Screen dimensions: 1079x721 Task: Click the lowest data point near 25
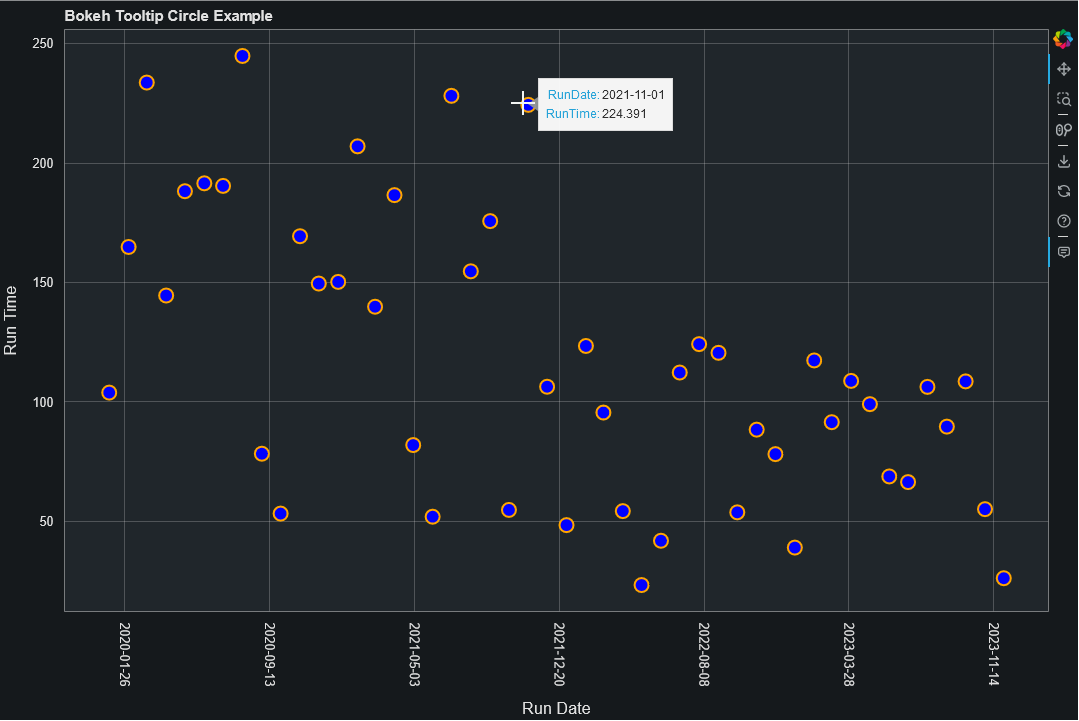[x=641, y=585]
